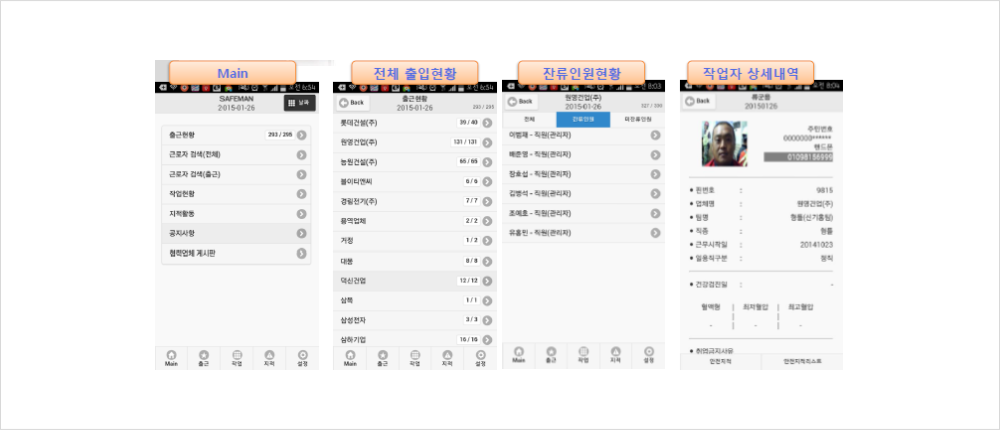Tap the date grid button on Main header
Image resolution: width=1000 pixels, height=430 pixels.
pos(300,103)
